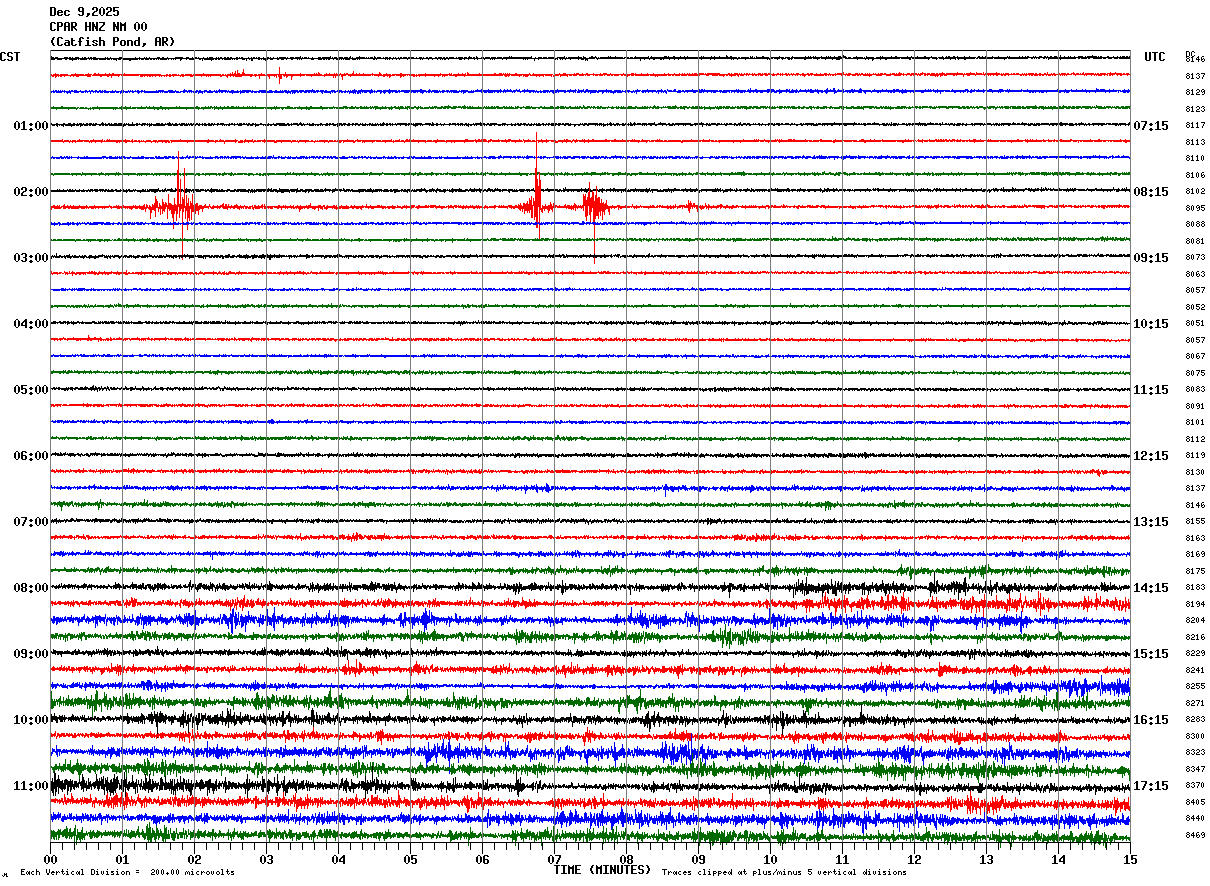Click DC offset value 8083
This screenshot has width=1210, height=886.
[1195, 390]
